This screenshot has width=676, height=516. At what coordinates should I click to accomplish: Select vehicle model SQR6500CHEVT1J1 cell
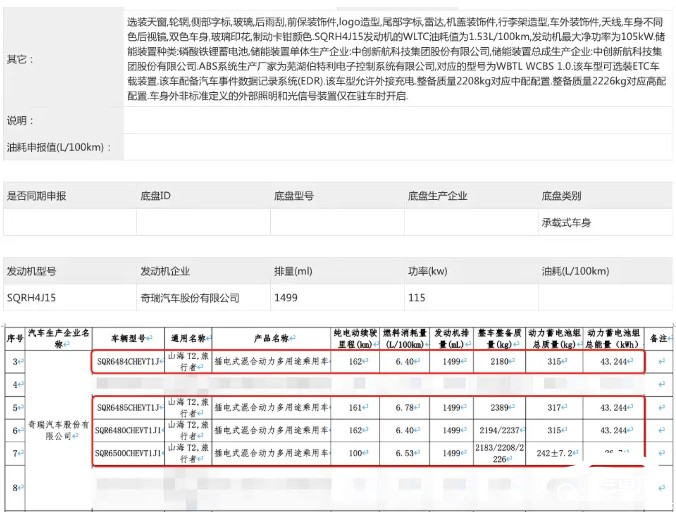pos(126,454)
